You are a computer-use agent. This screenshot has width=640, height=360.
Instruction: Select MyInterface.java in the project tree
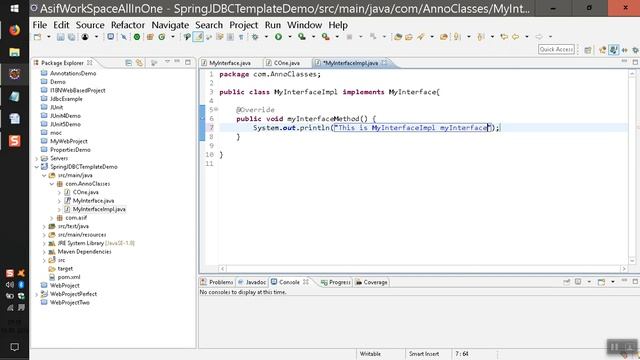93,201
